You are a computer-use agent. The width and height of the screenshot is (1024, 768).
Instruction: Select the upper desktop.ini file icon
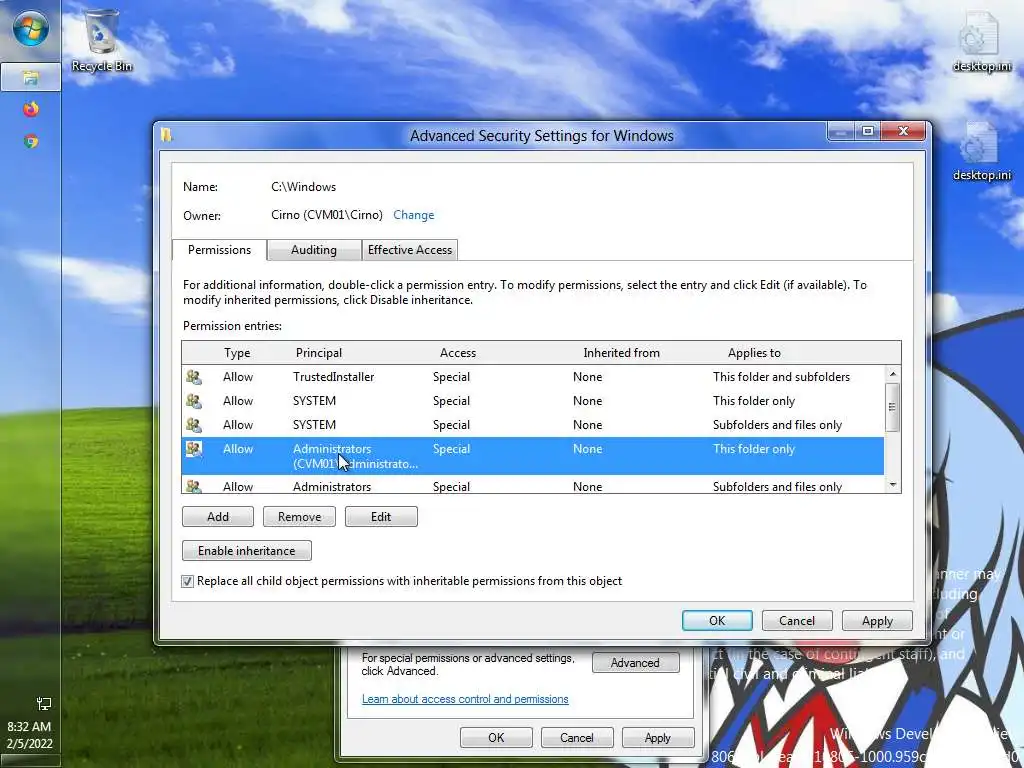(x=981, y=41)
